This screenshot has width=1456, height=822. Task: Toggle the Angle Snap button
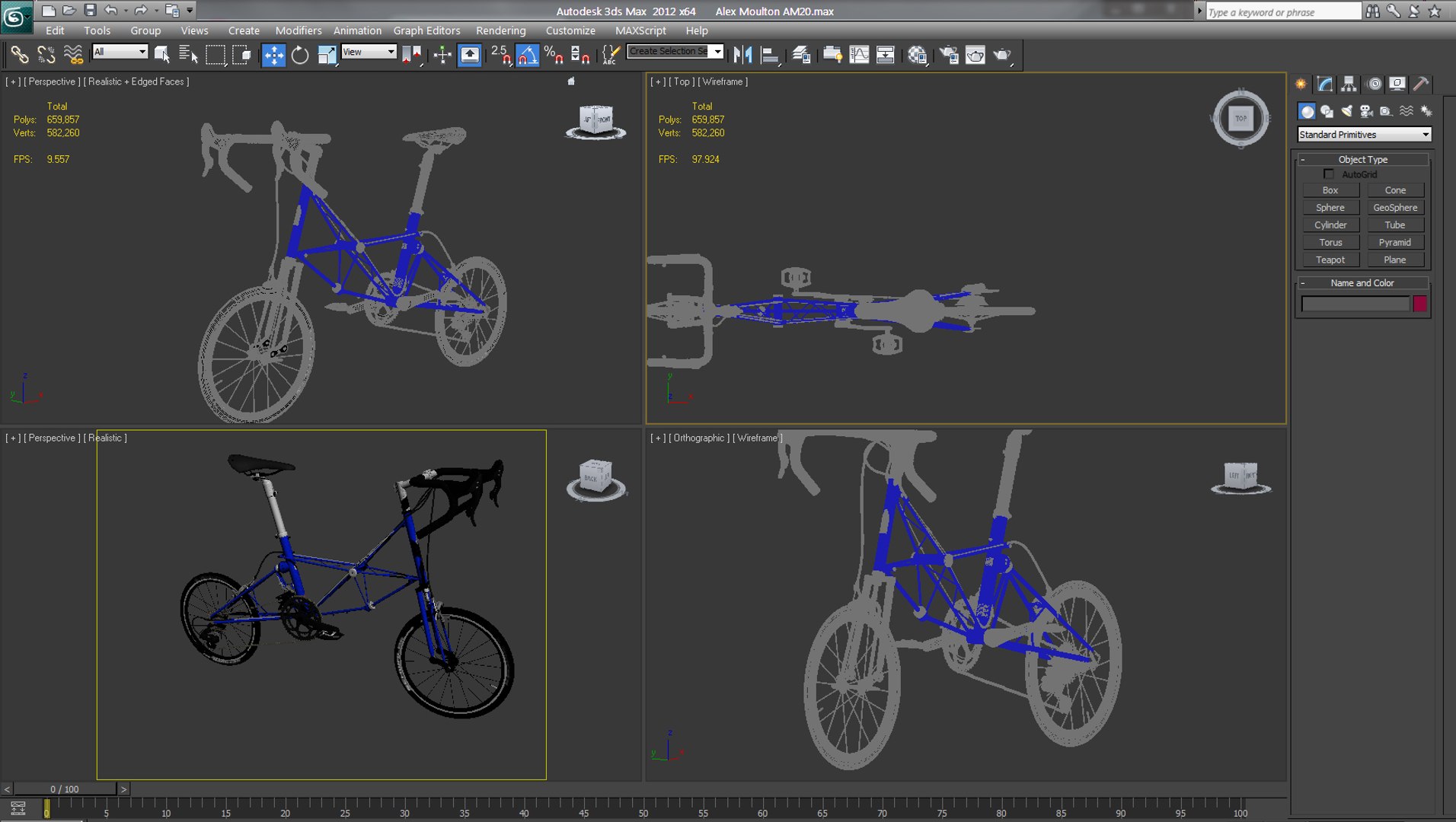(527, 55)
